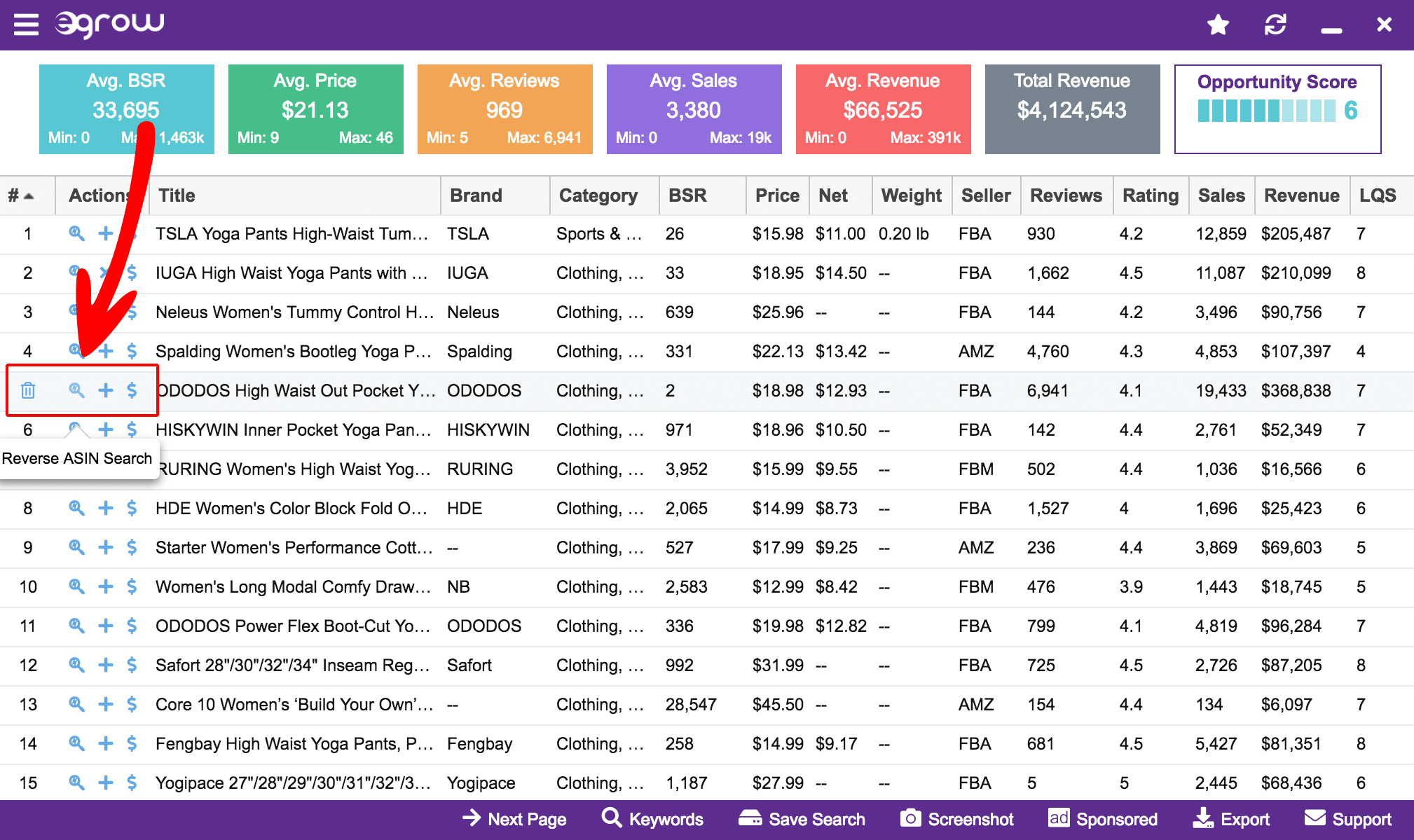Screen dimensions: 1414x840
Task: Click dollar icon on HISKYWIN Inner Pocket row
Action: pyautogui.click(x=132, y=429)
